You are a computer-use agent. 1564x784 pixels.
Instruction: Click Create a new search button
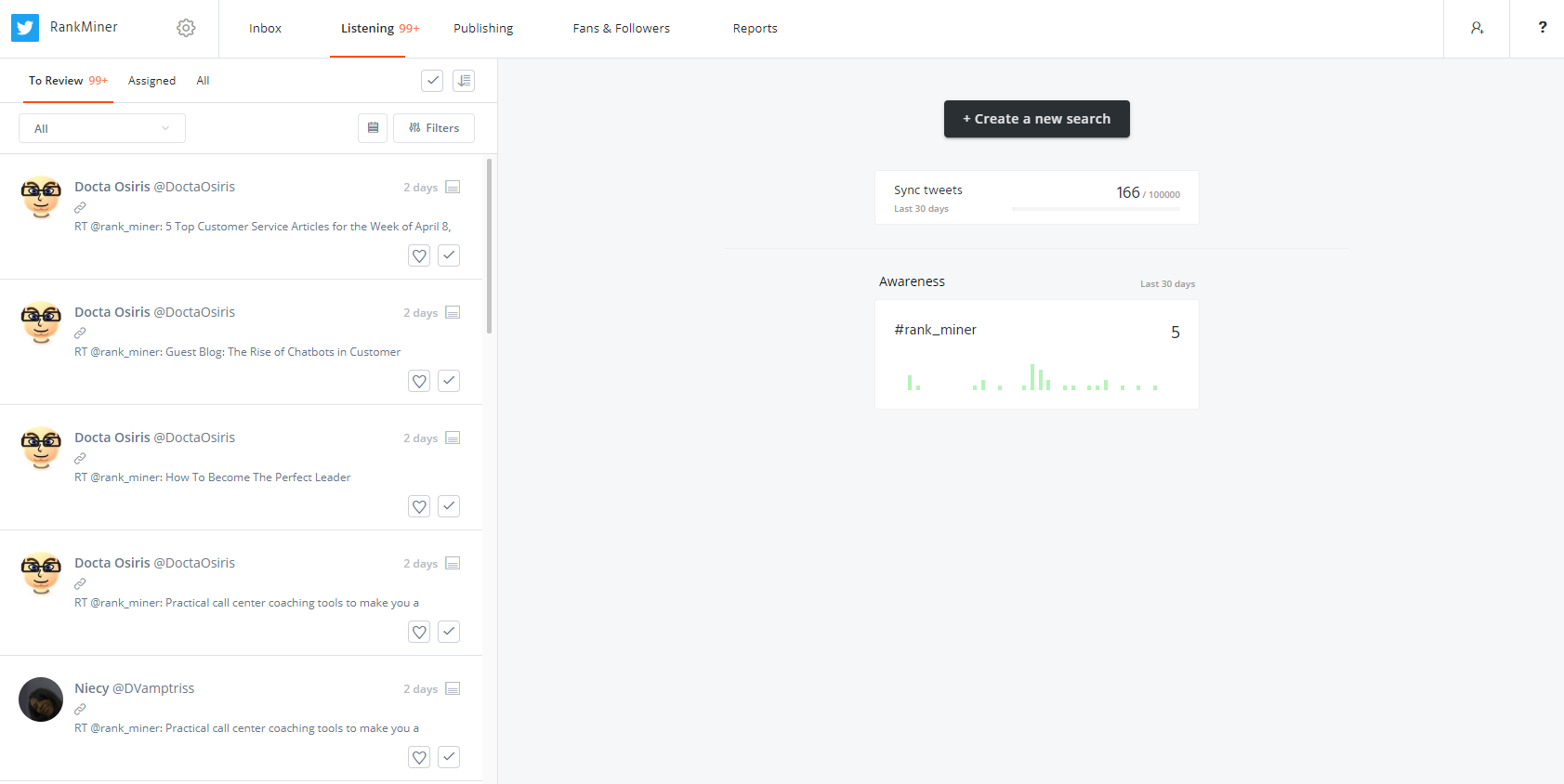coord(1037,119)
